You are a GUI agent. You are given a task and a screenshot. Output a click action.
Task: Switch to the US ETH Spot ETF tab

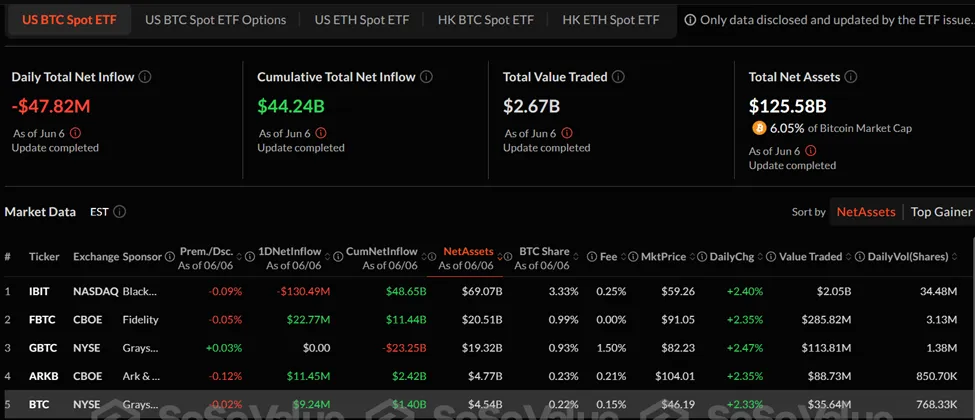[361, 20]
